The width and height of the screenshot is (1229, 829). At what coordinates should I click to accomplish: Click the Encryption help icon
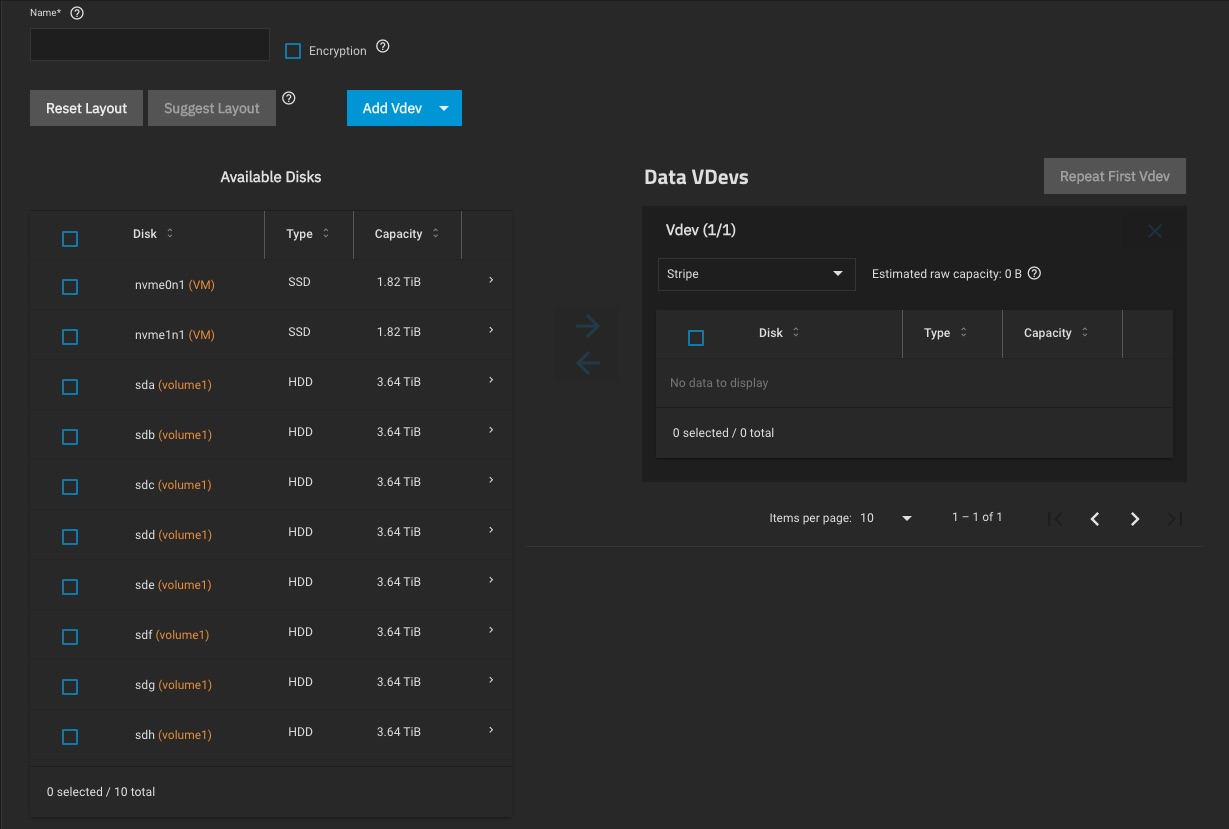pyautogui.click(x=382, y=47)
